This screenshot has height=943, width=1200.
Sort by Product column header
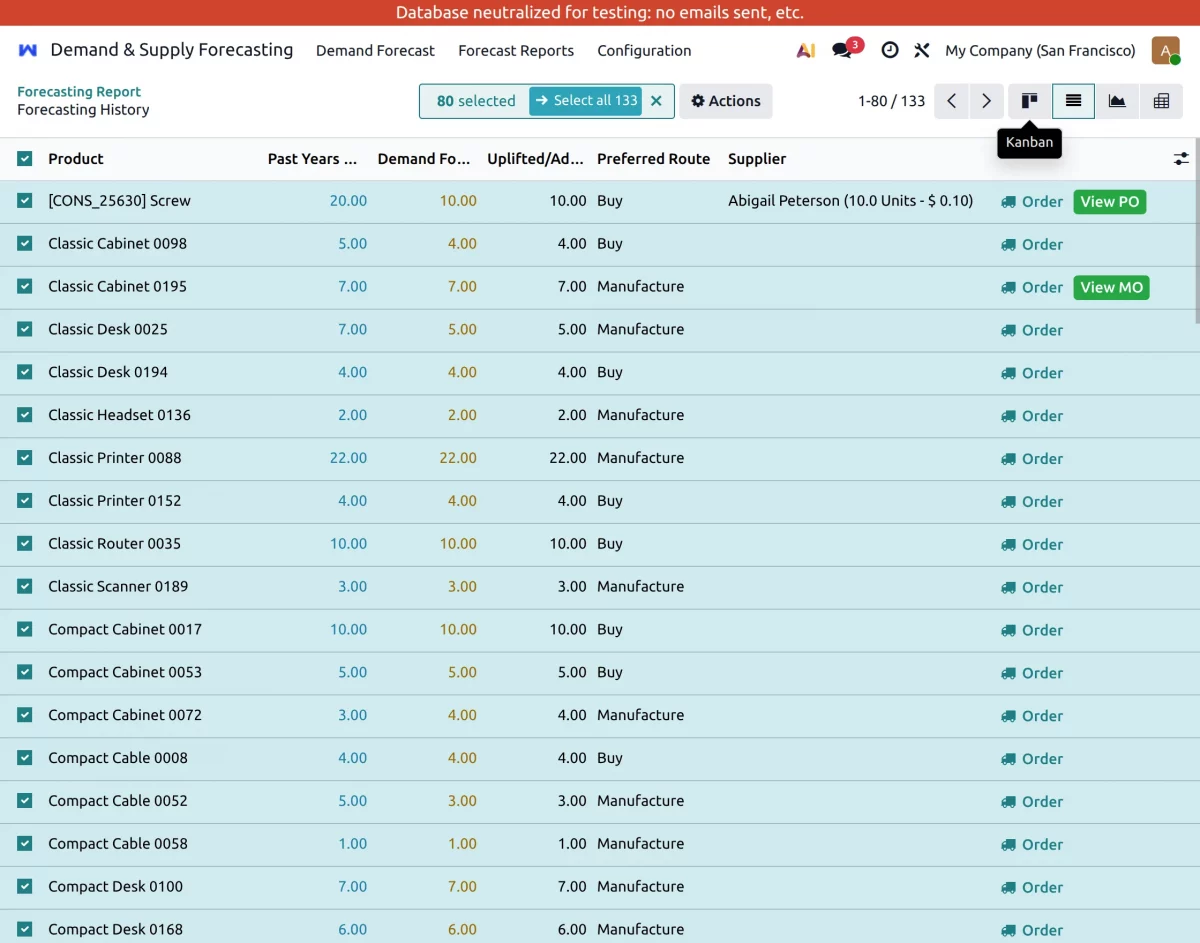click(x=76, y=159)
